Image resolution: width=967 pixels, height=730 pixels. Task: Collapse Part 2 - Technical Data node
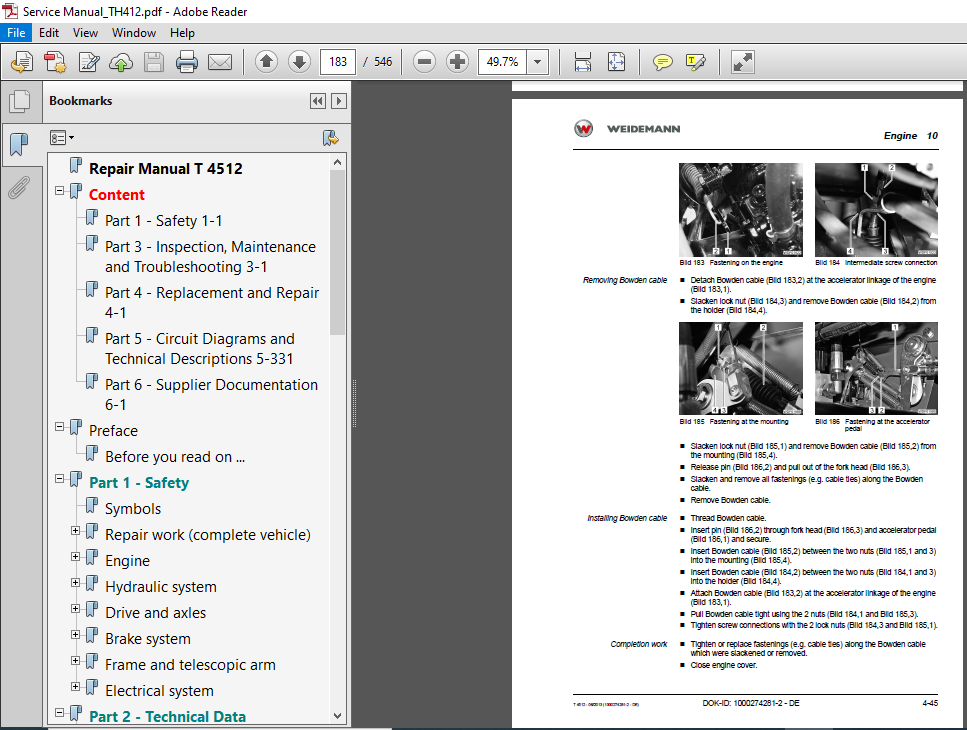(59, 712)
